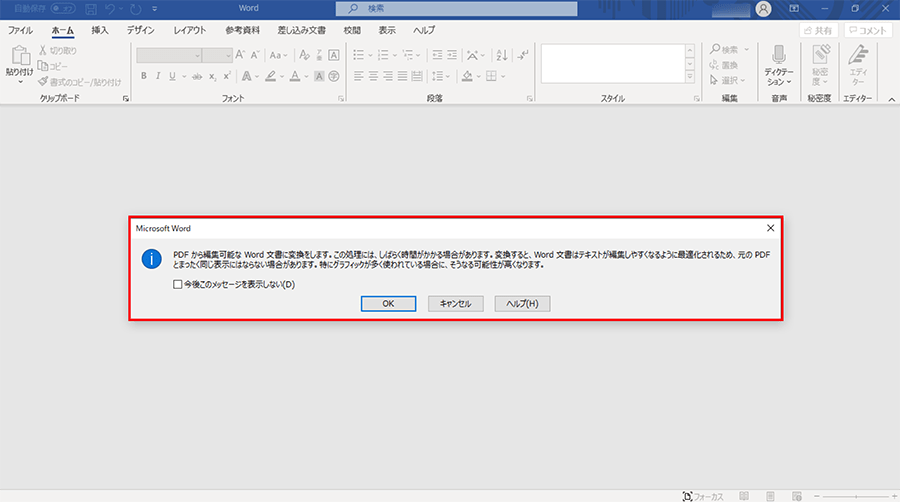The height and width of the screenshot is (502, 900).
Task: Apply Underline formatting
Action: click(x=172, y=76)
